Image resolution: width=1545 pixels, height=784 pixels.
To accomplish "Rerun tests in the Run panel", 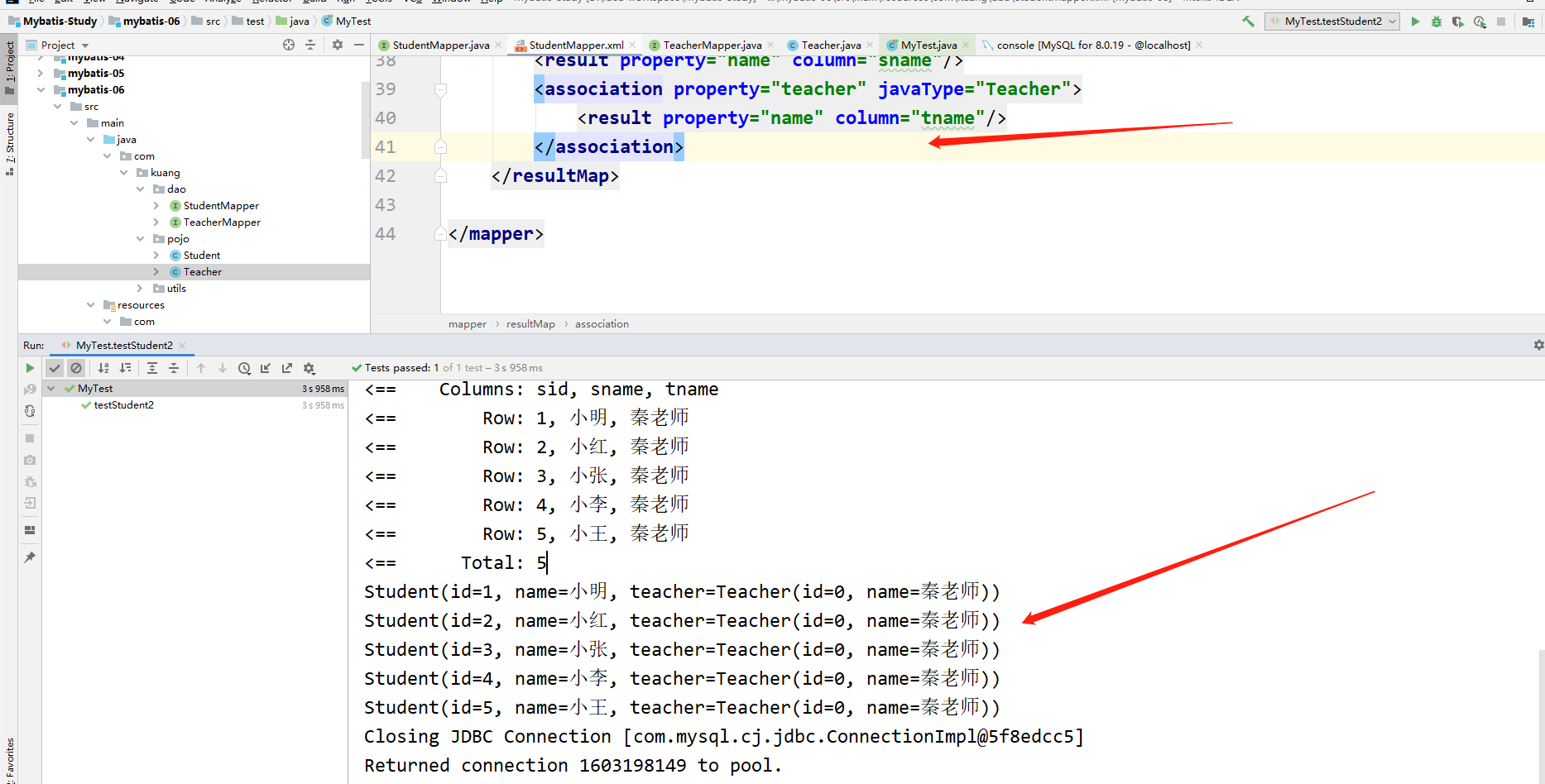I will coord(30,368).
